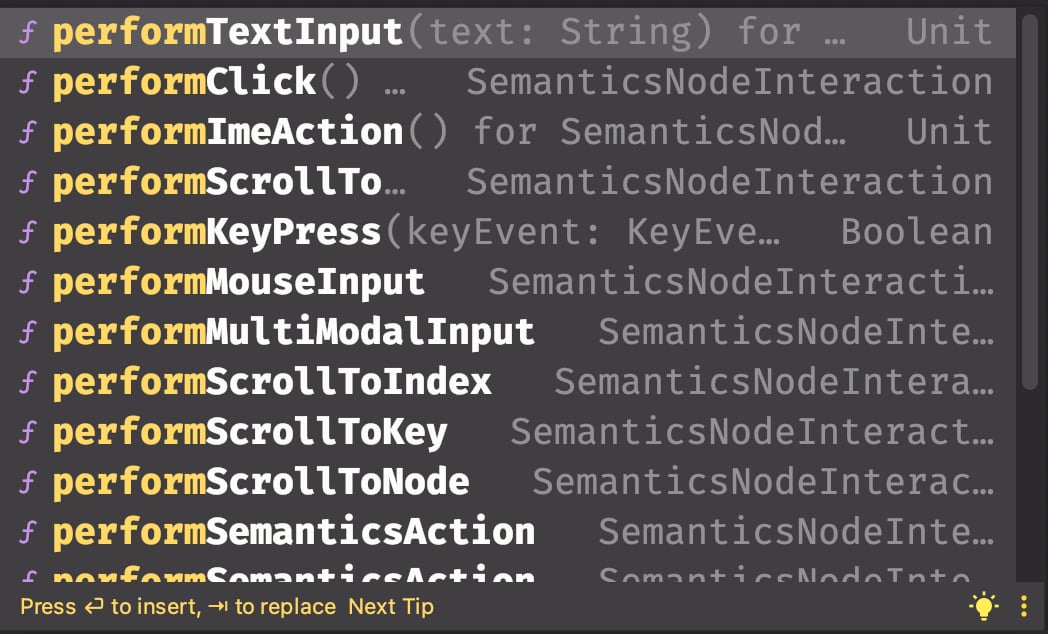Click the function icon beside performMouseInput
Screen dimensions: 1048x634
pyautogui.click(x=27, y=283)
